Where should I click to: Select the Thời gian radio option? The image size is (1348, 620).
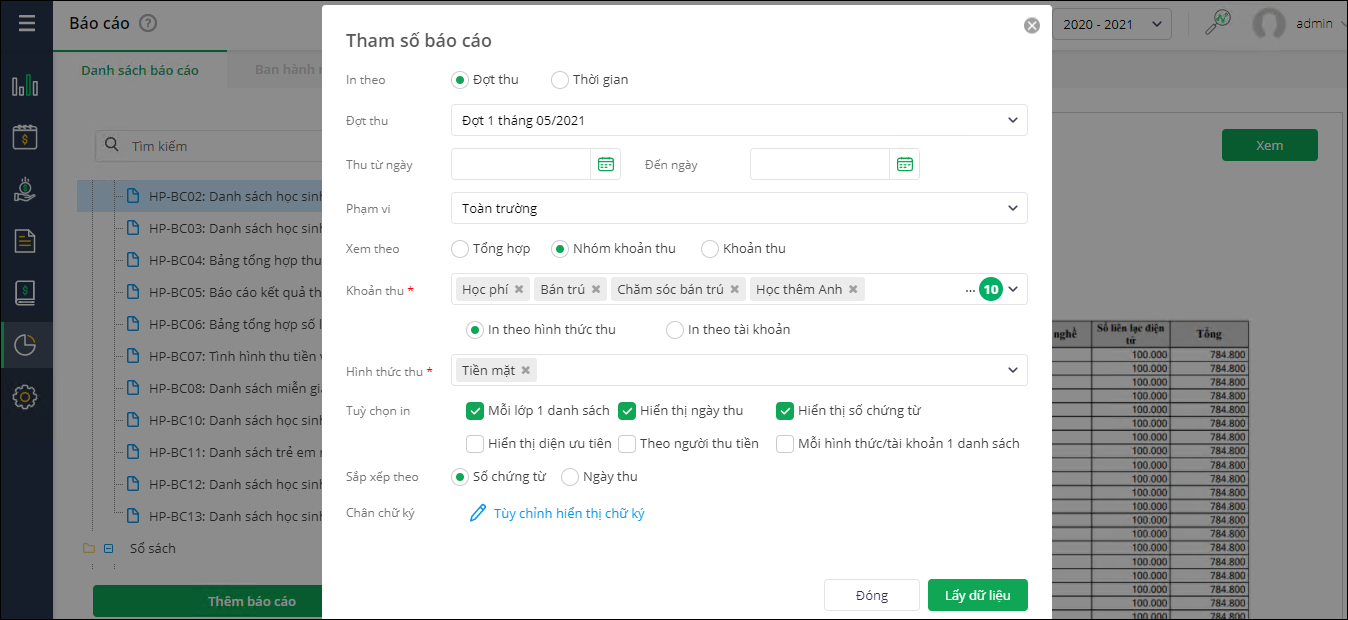560,80
